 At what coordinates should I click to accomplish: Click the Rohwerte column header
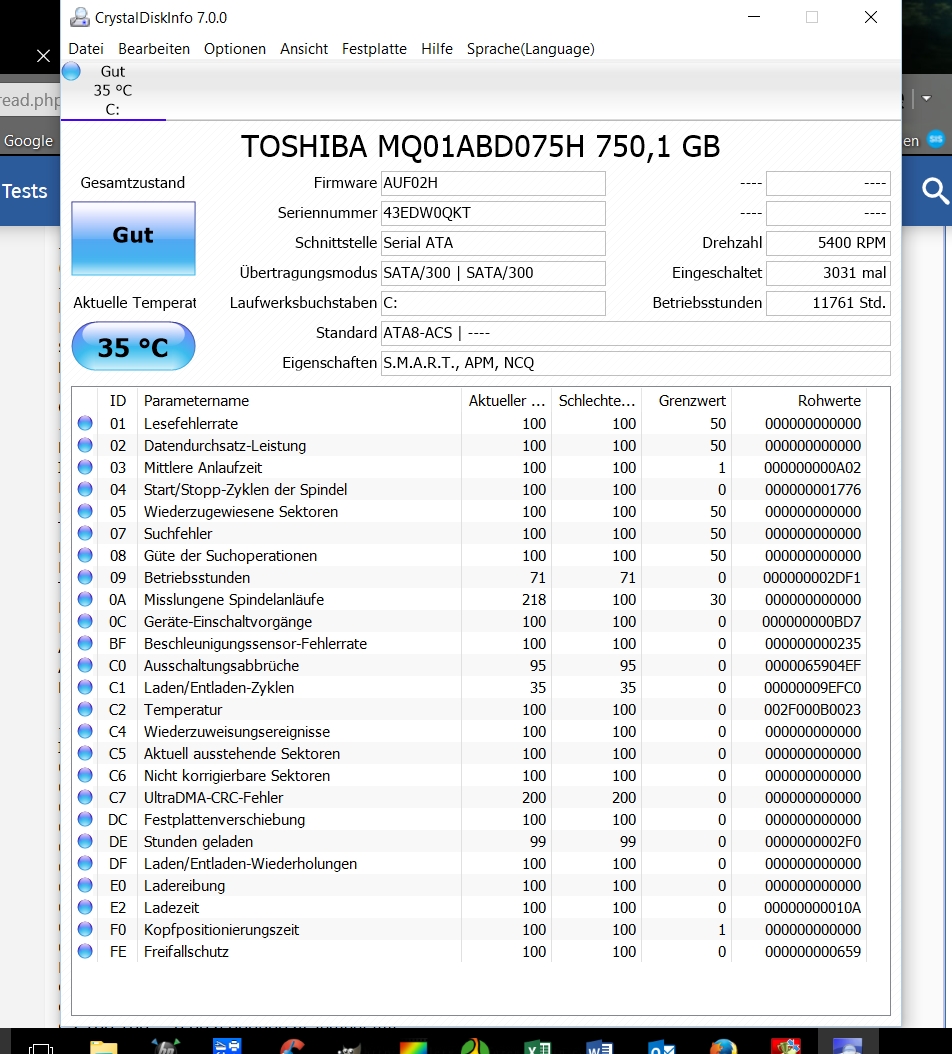point(799,401)
